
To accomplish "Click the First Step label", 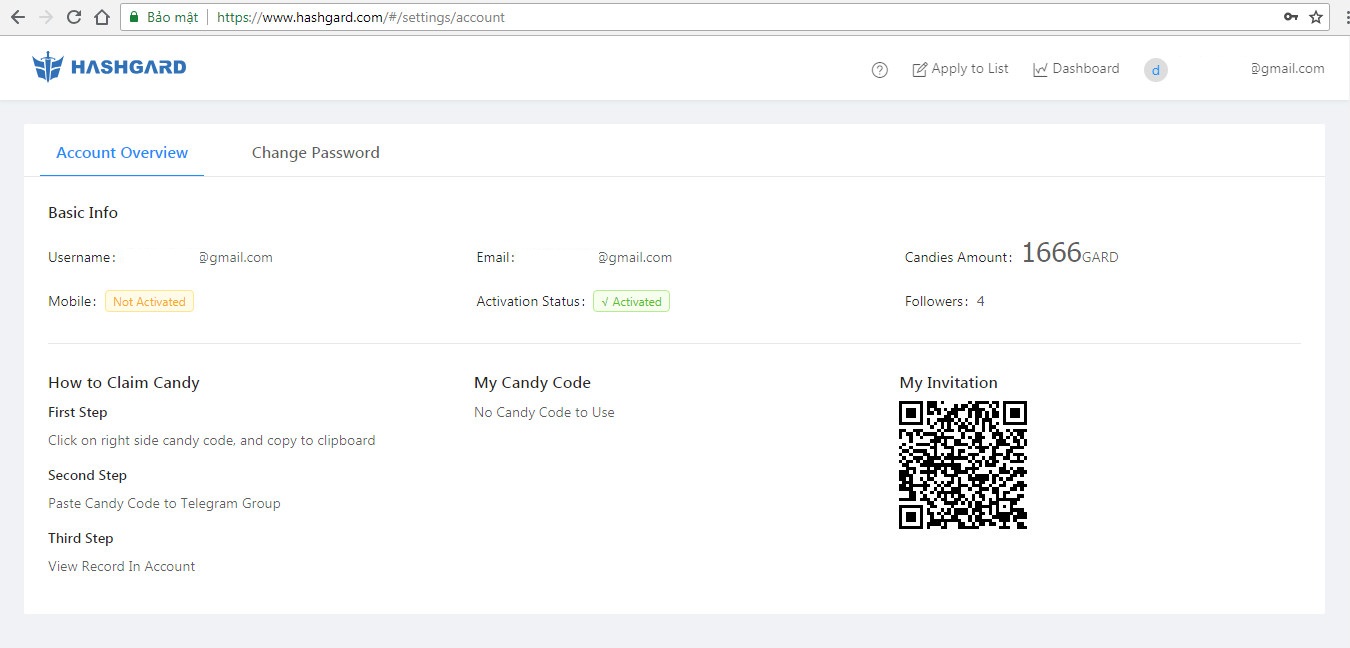I will point(78,413).
